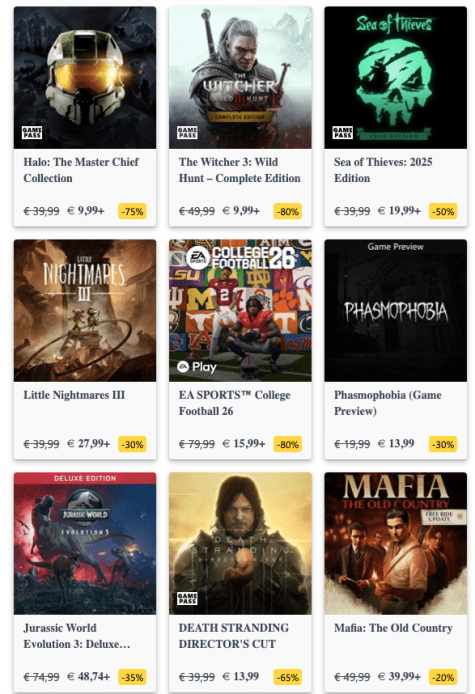Select the Phasmophobia cover image
Image resolution: width=475 pixels, height=694 pixels.
point(395,311)
